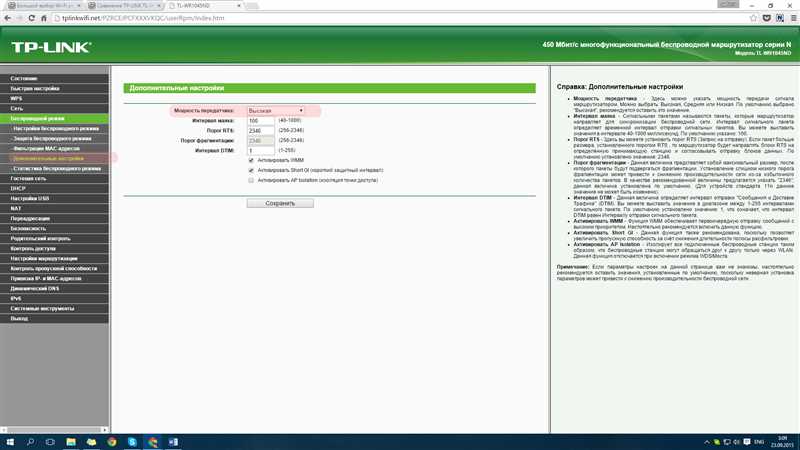This screenshot has width=800, height=450.
Task: Open the Pocket extension icon
Action: tap(766, 18)
